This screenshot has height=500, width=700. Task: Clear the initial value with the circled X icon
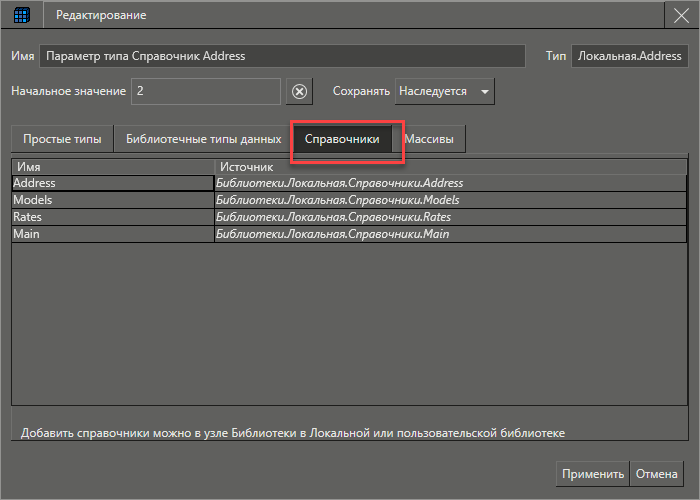pyautogui.click(x=299, y=91)
